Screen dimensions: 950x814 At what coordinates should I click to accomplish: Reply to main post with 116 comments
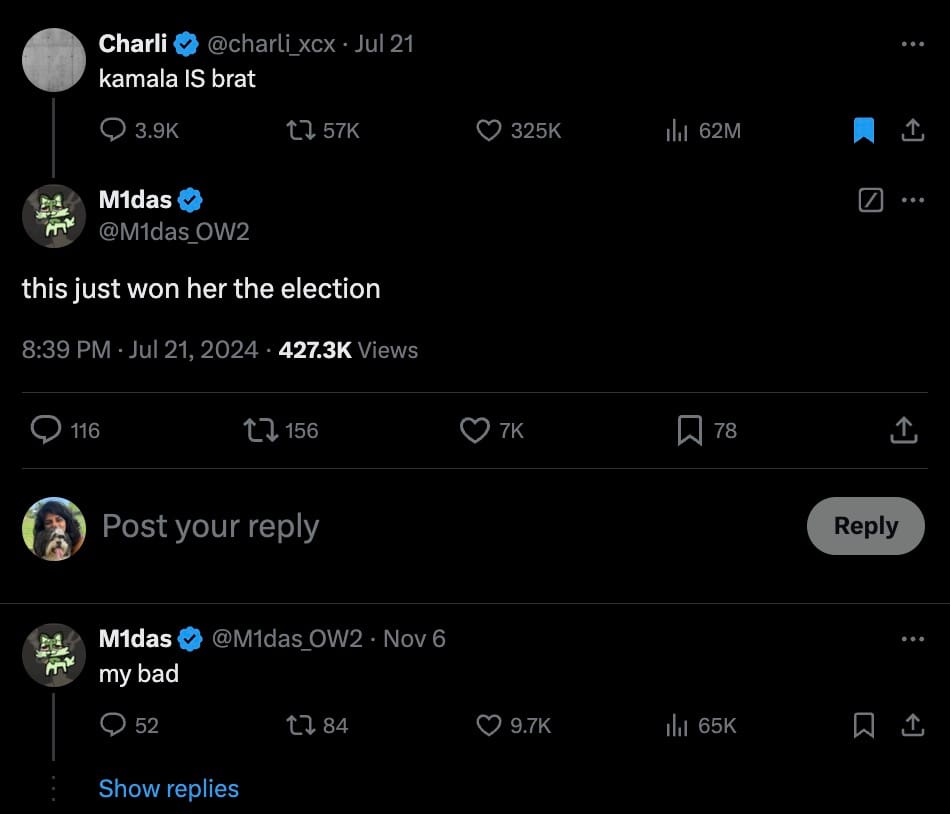pyautogui.click(x=46, y=430)
